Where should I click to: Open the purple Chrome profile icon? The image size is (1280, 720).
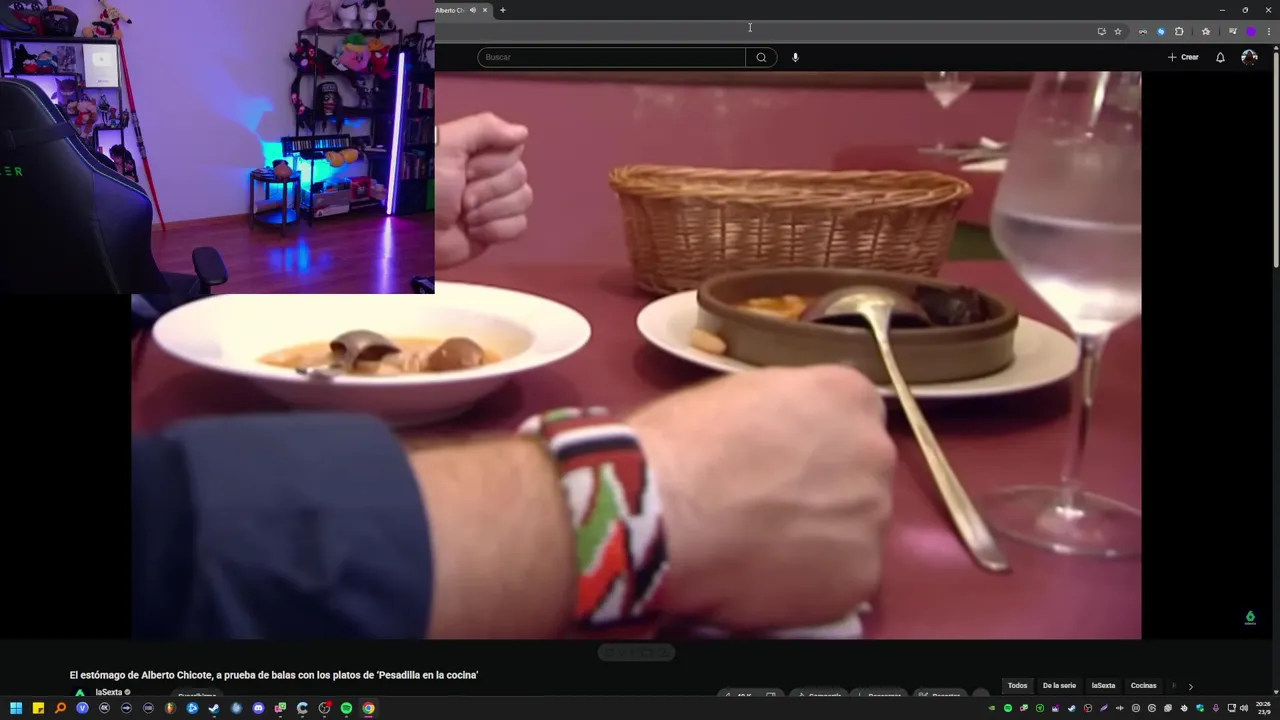click(1251, 31)
